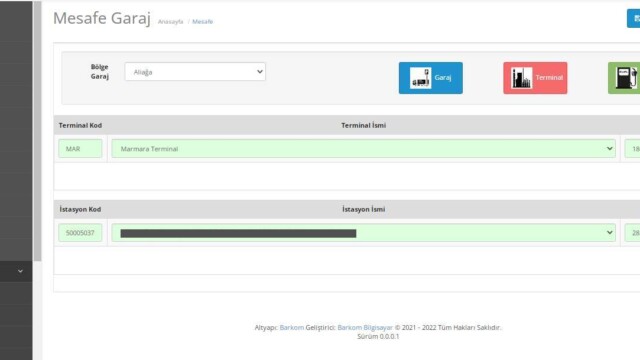The height and width of the screenshot is (360, 640).
Task: Click the Garaj button
Action: click(431, 78)
